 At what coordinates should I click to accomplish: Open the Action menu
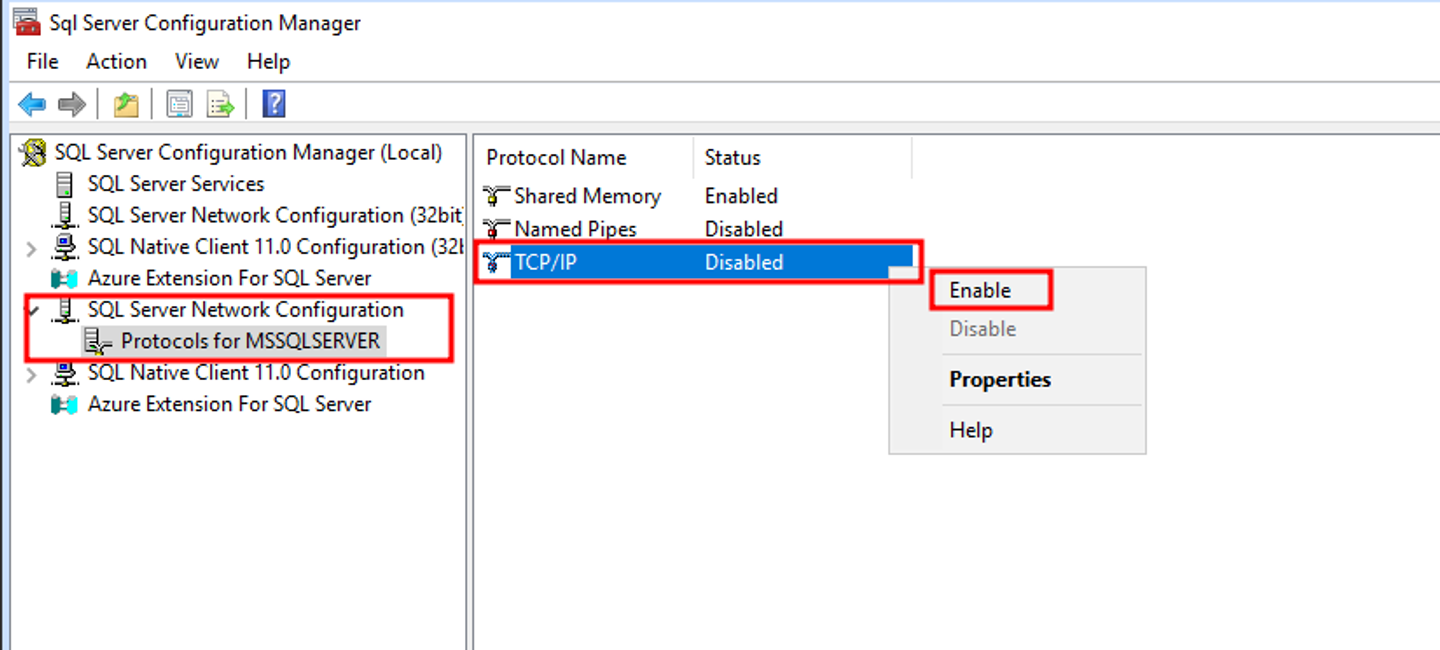tap(116, 62)
